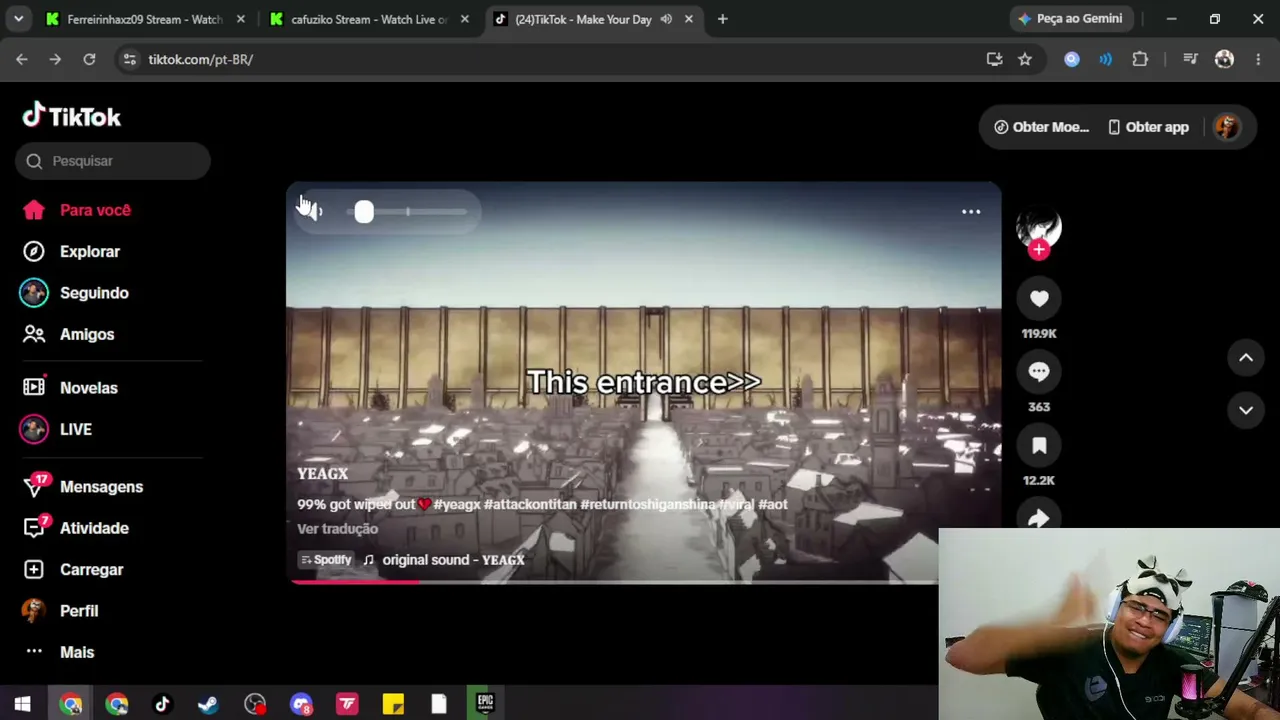The height and width of the screenshot is (720, 1280).
Task: Close the TikTok tab
Action: 688,19
